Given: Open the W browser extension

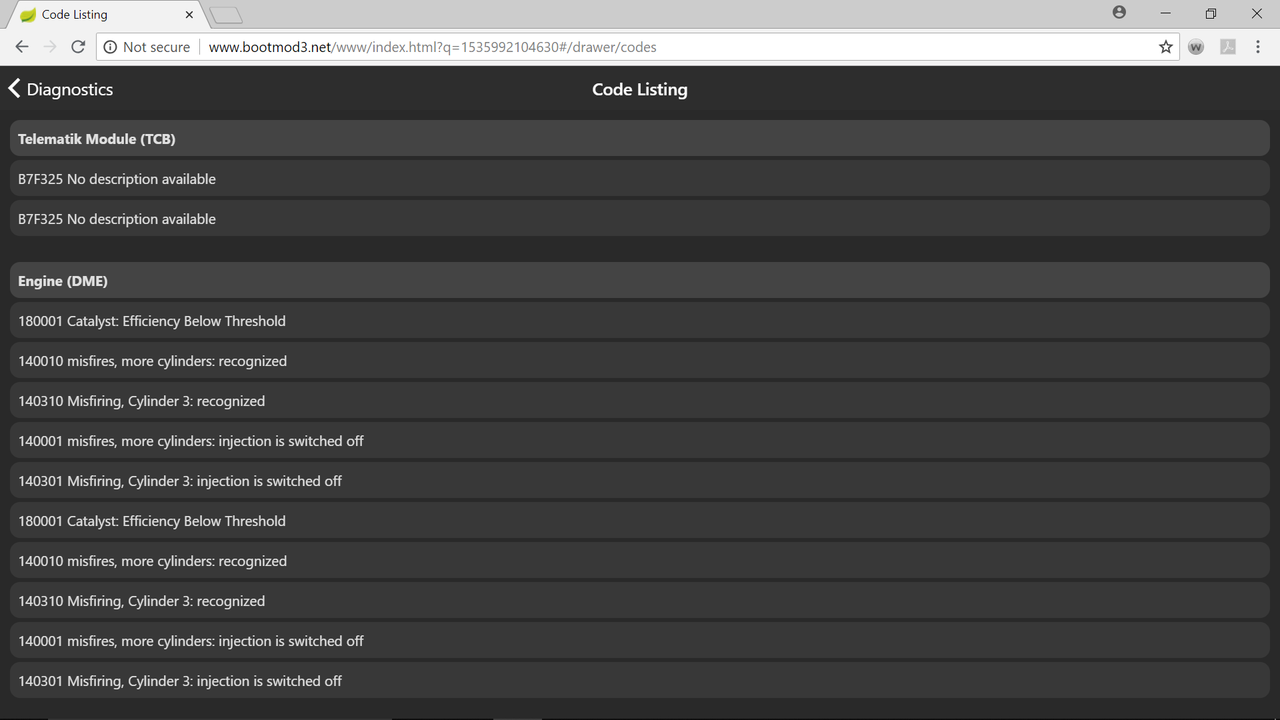Looking at the screenshot, I should (x=1196, y=47).
